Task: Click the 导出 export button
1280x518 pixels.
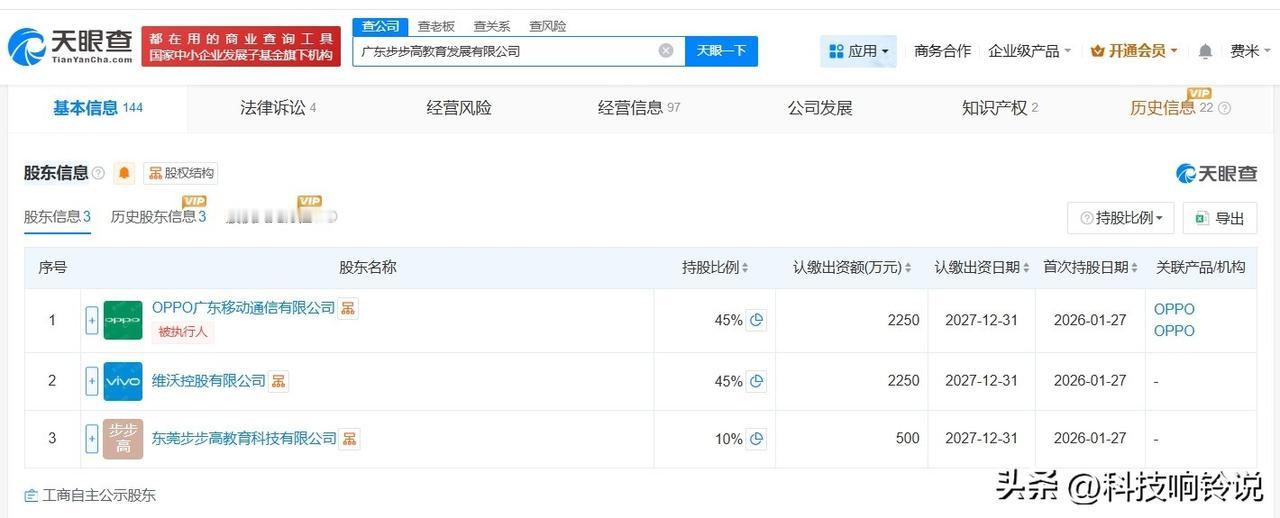Action: [x=1219, y=218]
